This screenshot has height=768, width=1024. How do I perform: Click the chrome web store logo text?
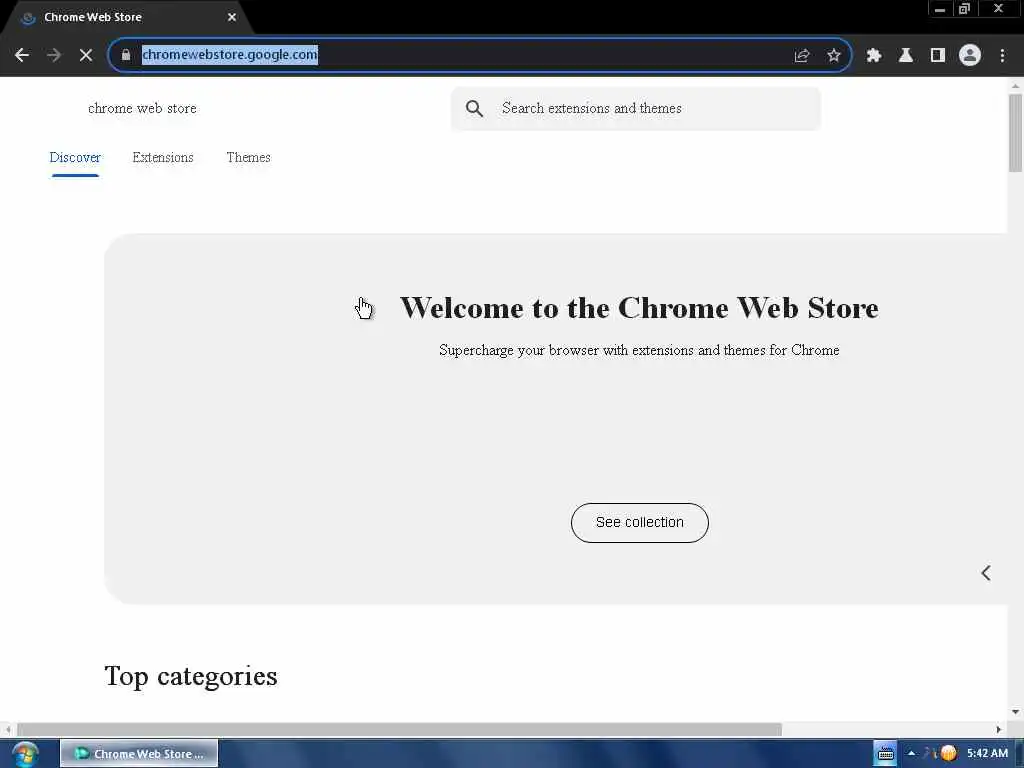[x=142, y=108]
